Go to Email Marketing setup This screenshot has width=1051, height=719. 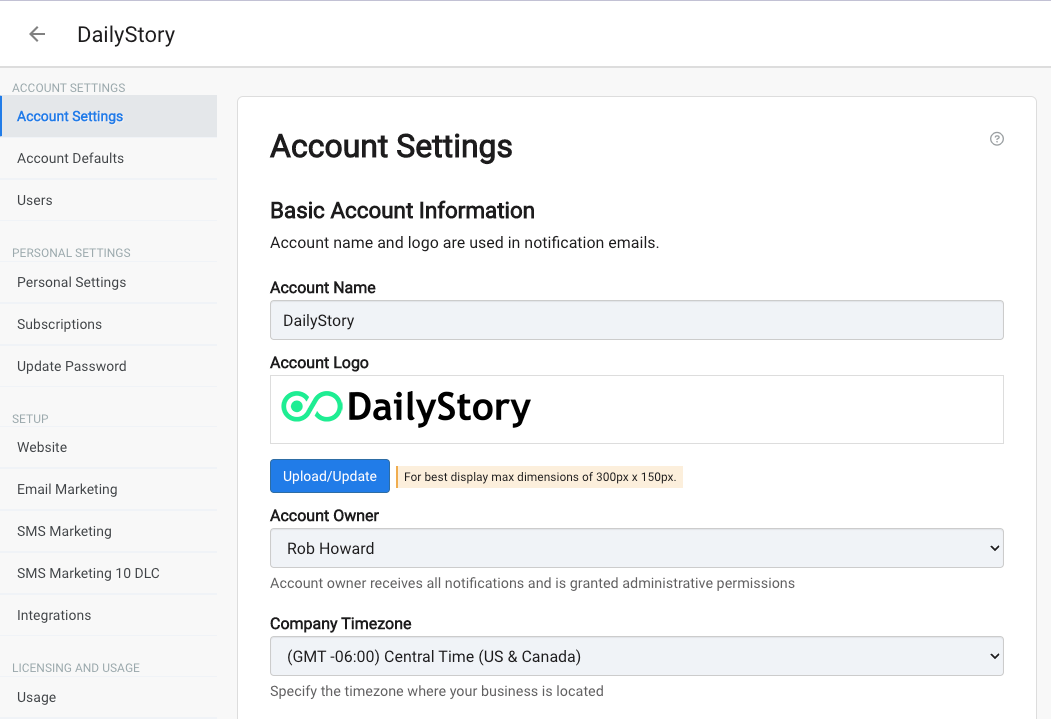coord(109,489)
